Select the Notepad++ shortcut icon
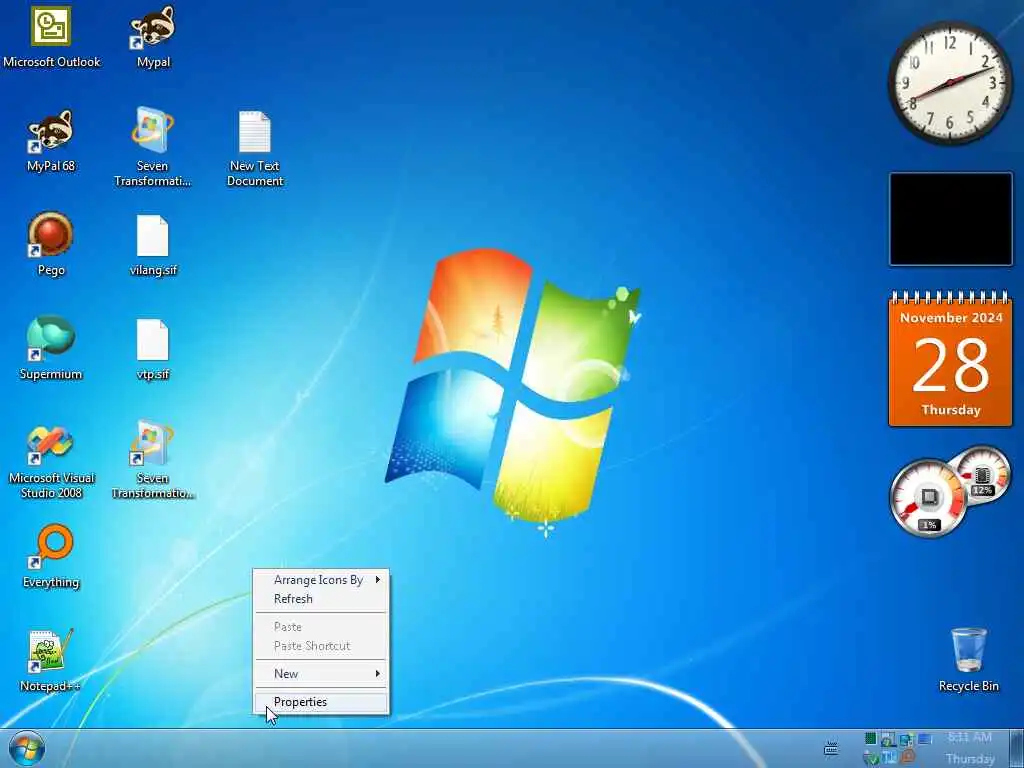1024x768 pixels. (51, 660)
